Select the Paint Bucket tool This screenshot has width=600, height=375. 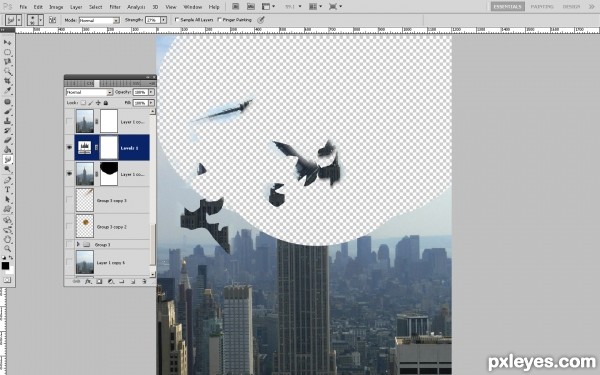pyautogui.click(x=7, y=150)
